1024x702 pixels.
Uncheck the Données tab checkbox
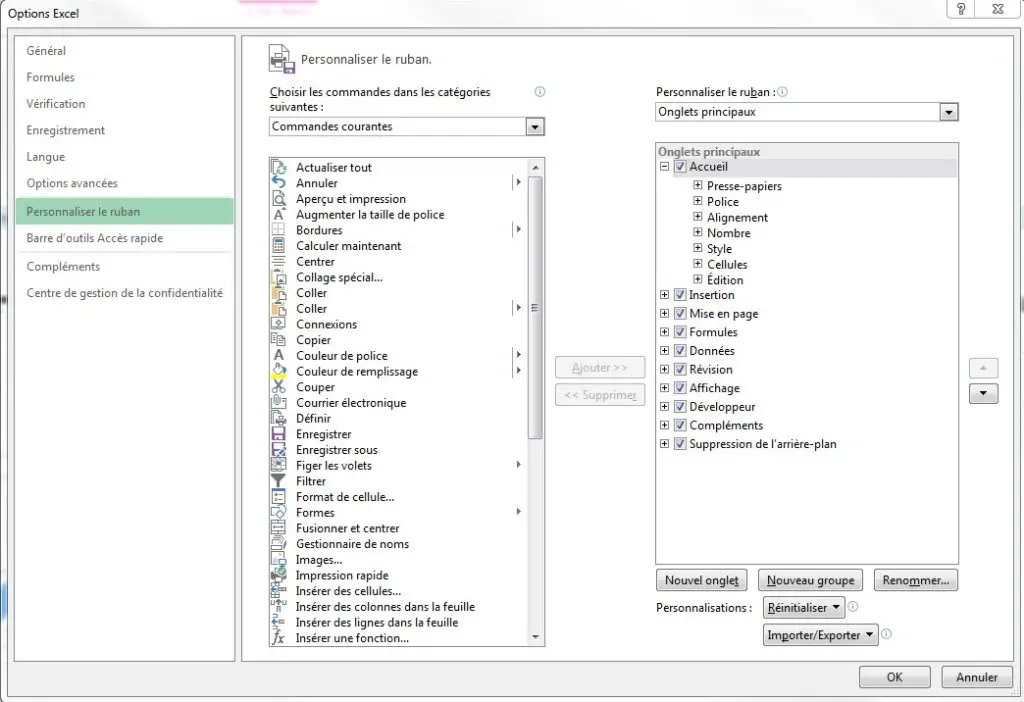coord(680,351)
